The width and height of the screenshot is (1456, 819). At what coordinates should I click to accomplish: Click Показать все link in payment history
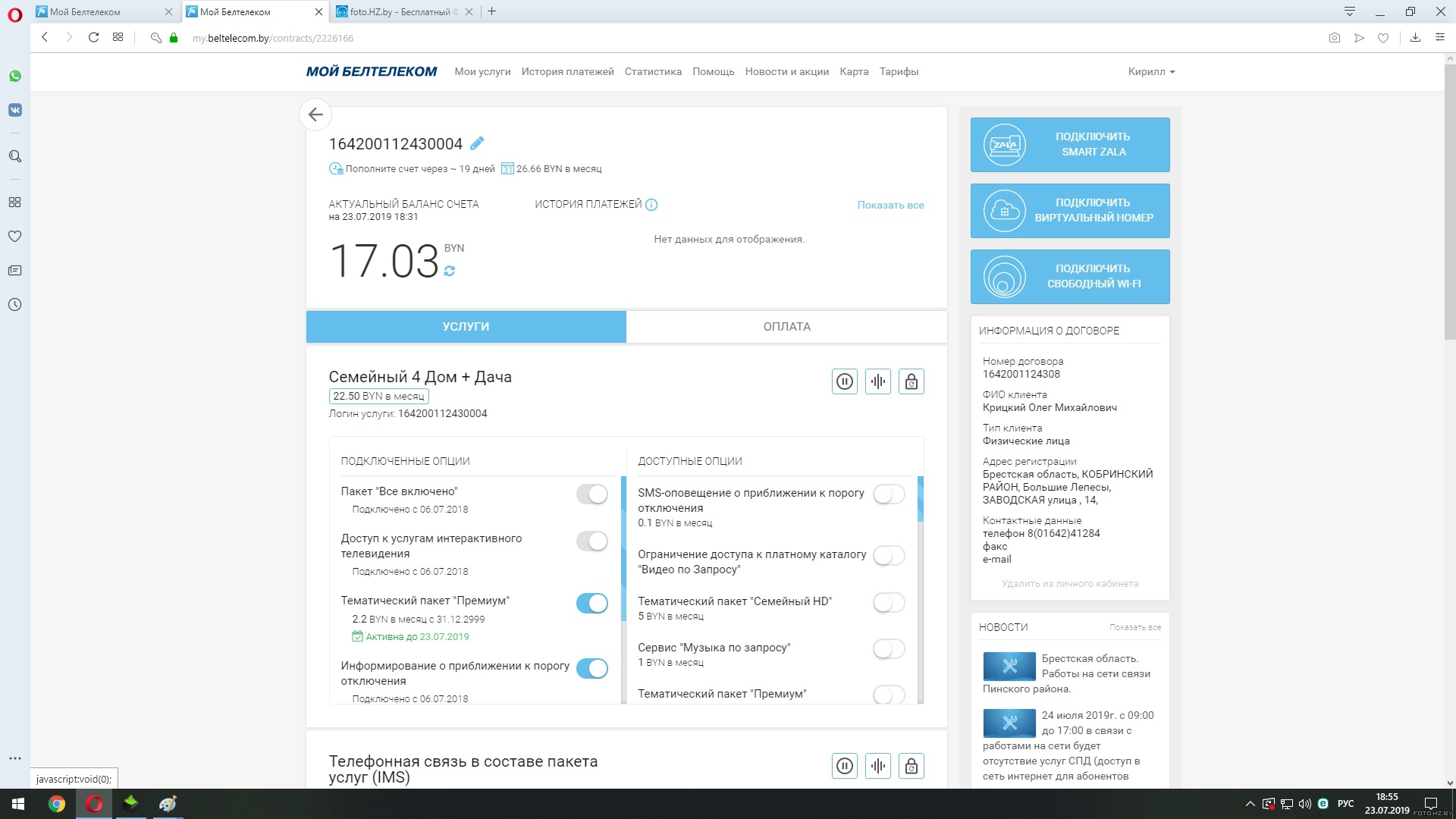(890, 205)
